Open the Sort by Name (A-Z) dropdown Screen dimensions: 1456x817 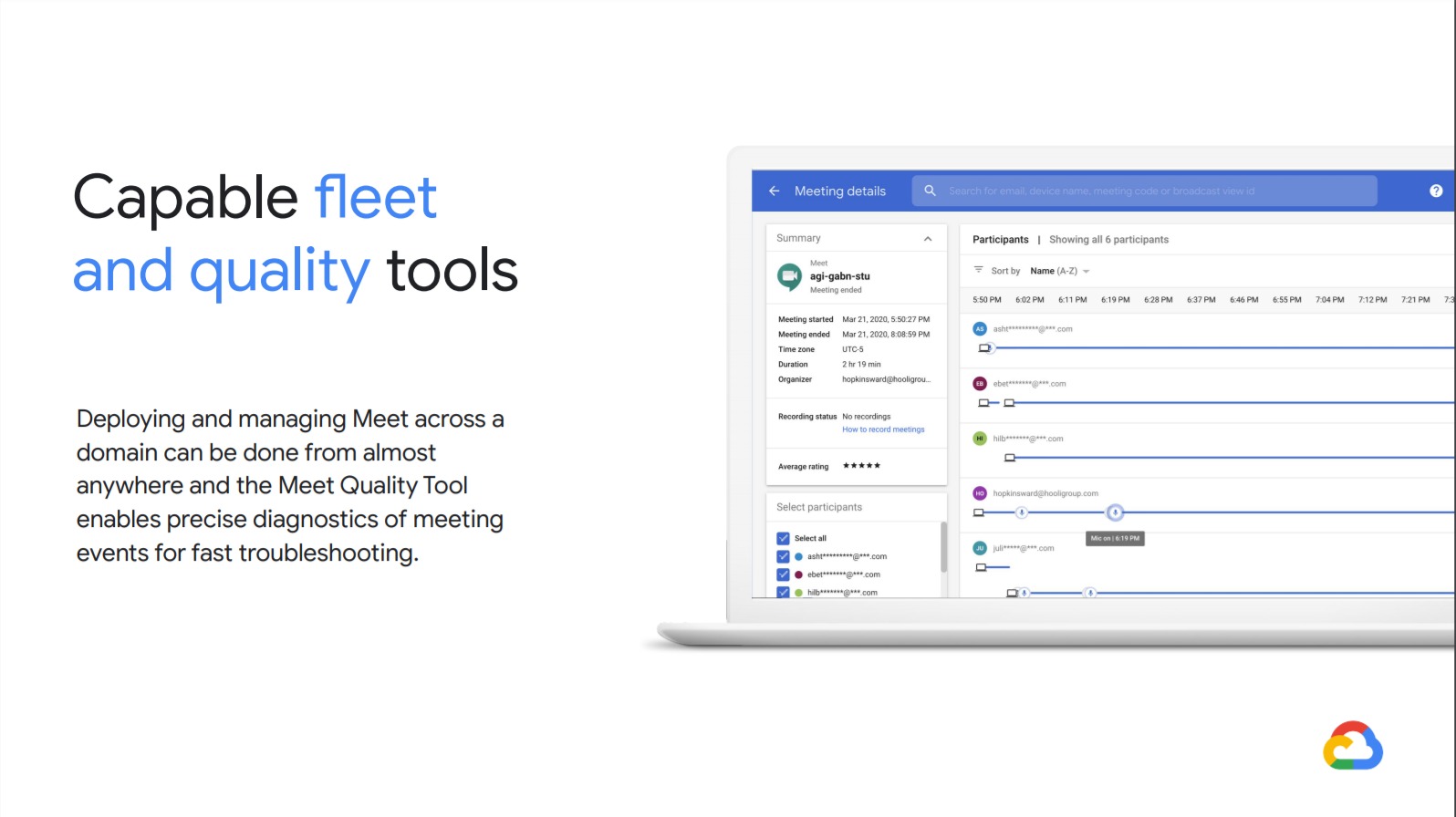tap(1060, 271)
